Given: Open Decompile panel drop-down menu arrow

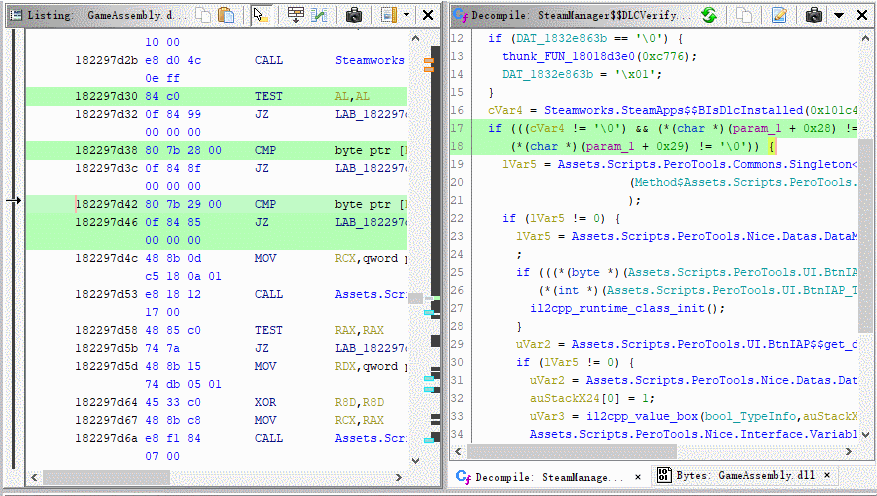Looking at the screenshot, I should tap(838, 15).
